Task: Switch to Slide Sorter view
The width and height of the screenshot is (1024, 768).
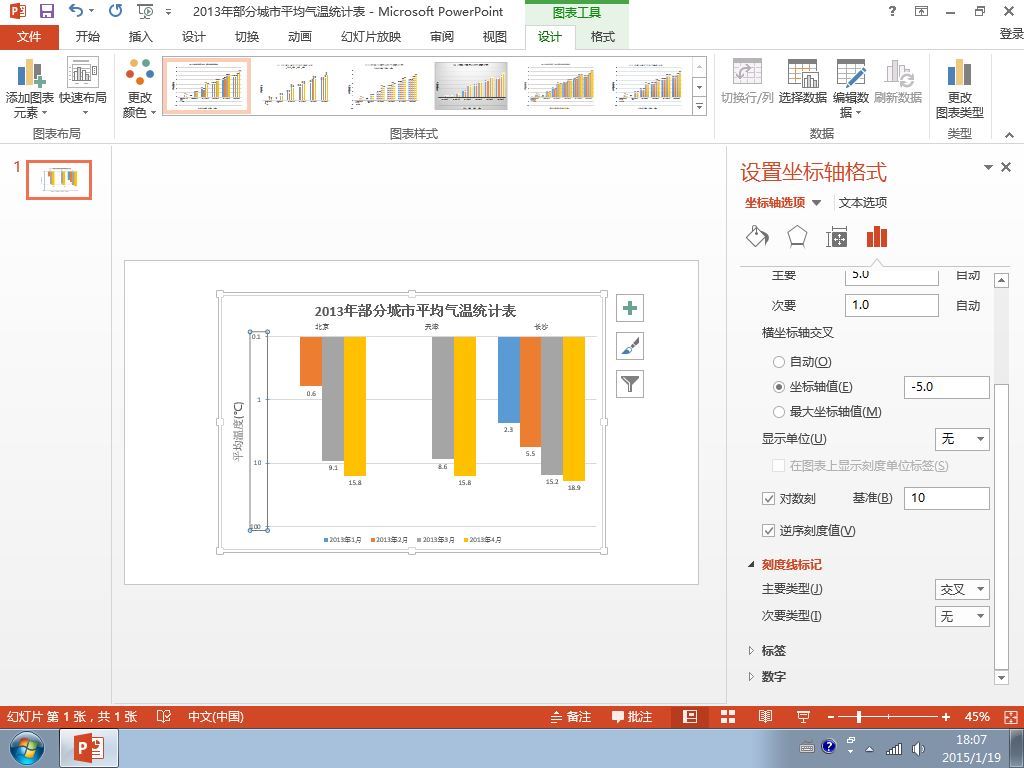Action: tap(728, 716)
